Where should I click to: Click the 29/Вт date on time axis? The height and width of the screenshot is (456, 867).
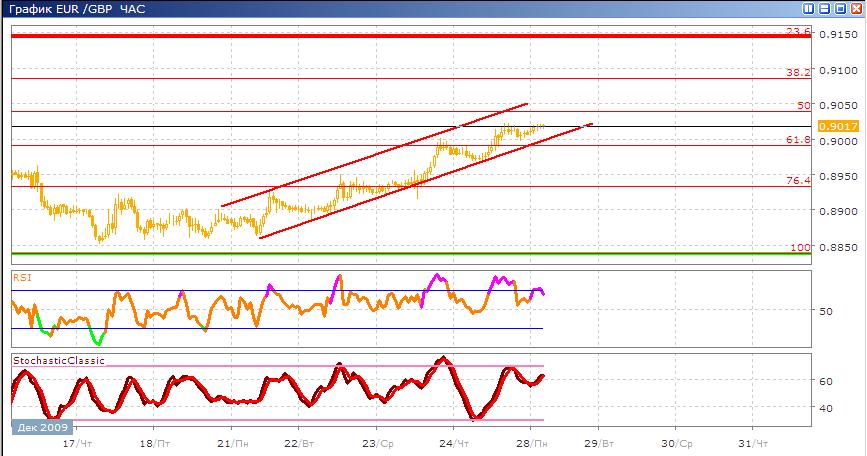point(597,442)
